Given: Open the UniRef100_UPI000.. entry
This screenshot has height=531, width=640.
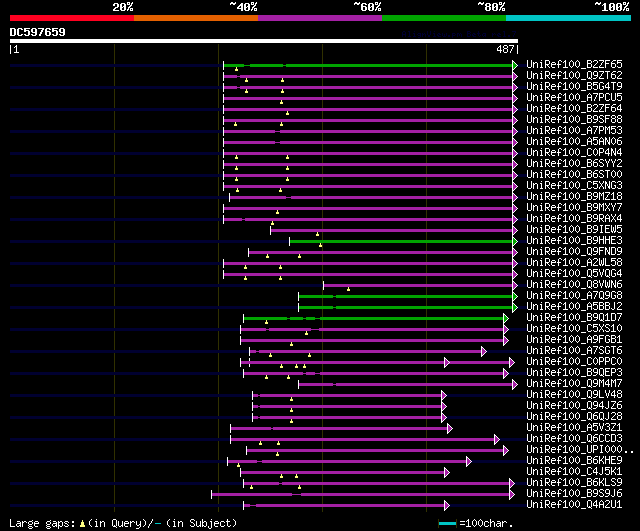Looking at the screenshot, I should coord(580,450).
